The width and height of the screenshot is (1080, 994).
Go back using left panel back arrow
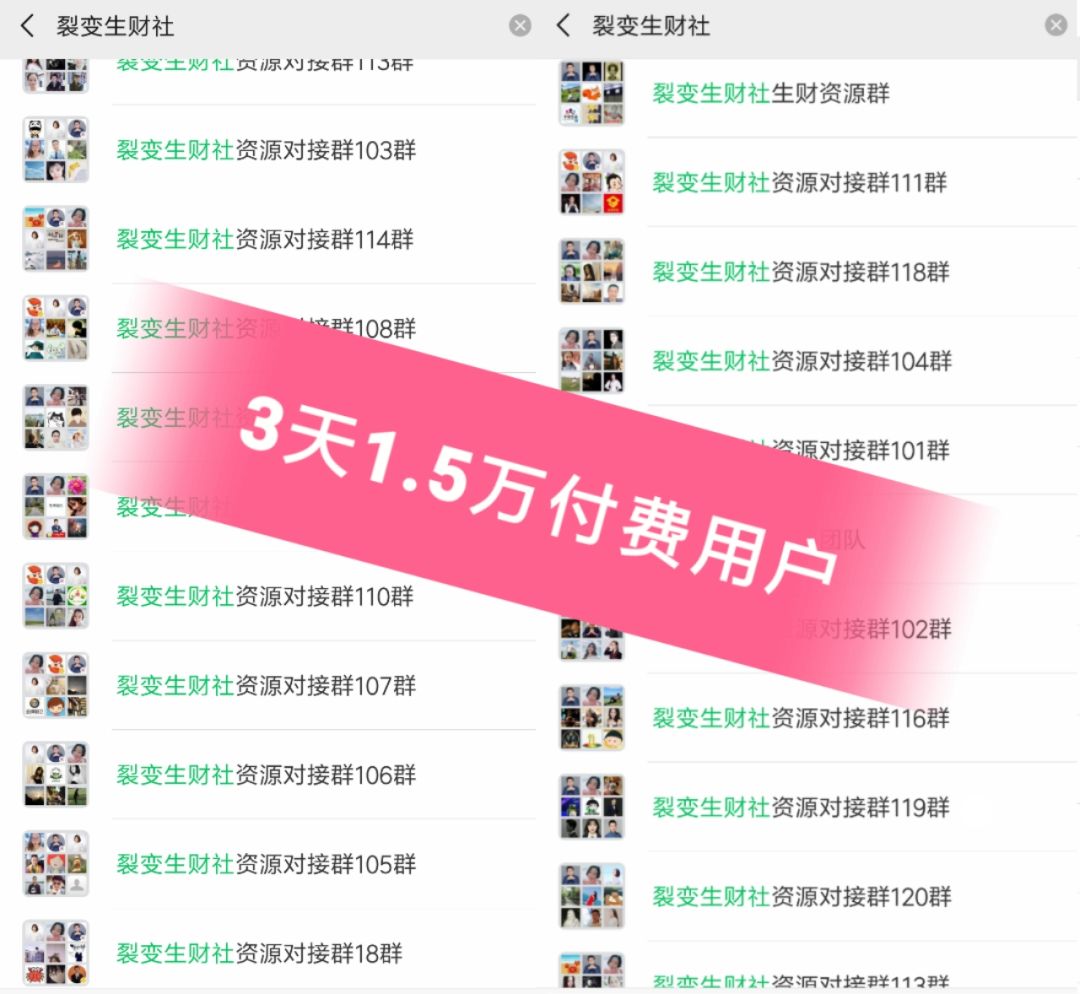27,26
